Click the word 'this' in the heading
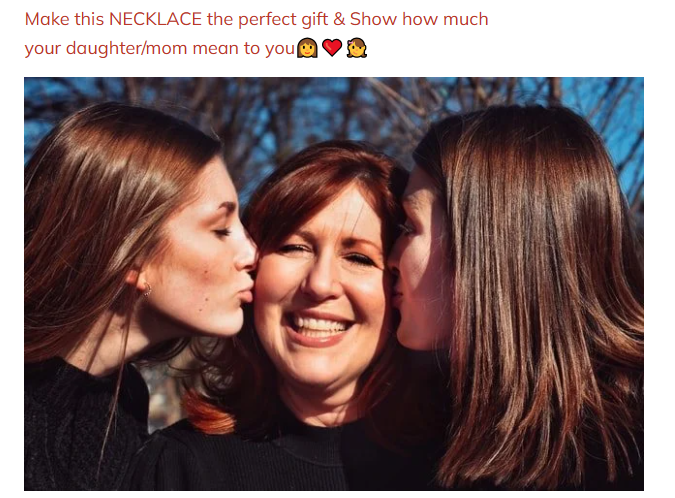This screenshot has width=675, height=498. [89, 19]
